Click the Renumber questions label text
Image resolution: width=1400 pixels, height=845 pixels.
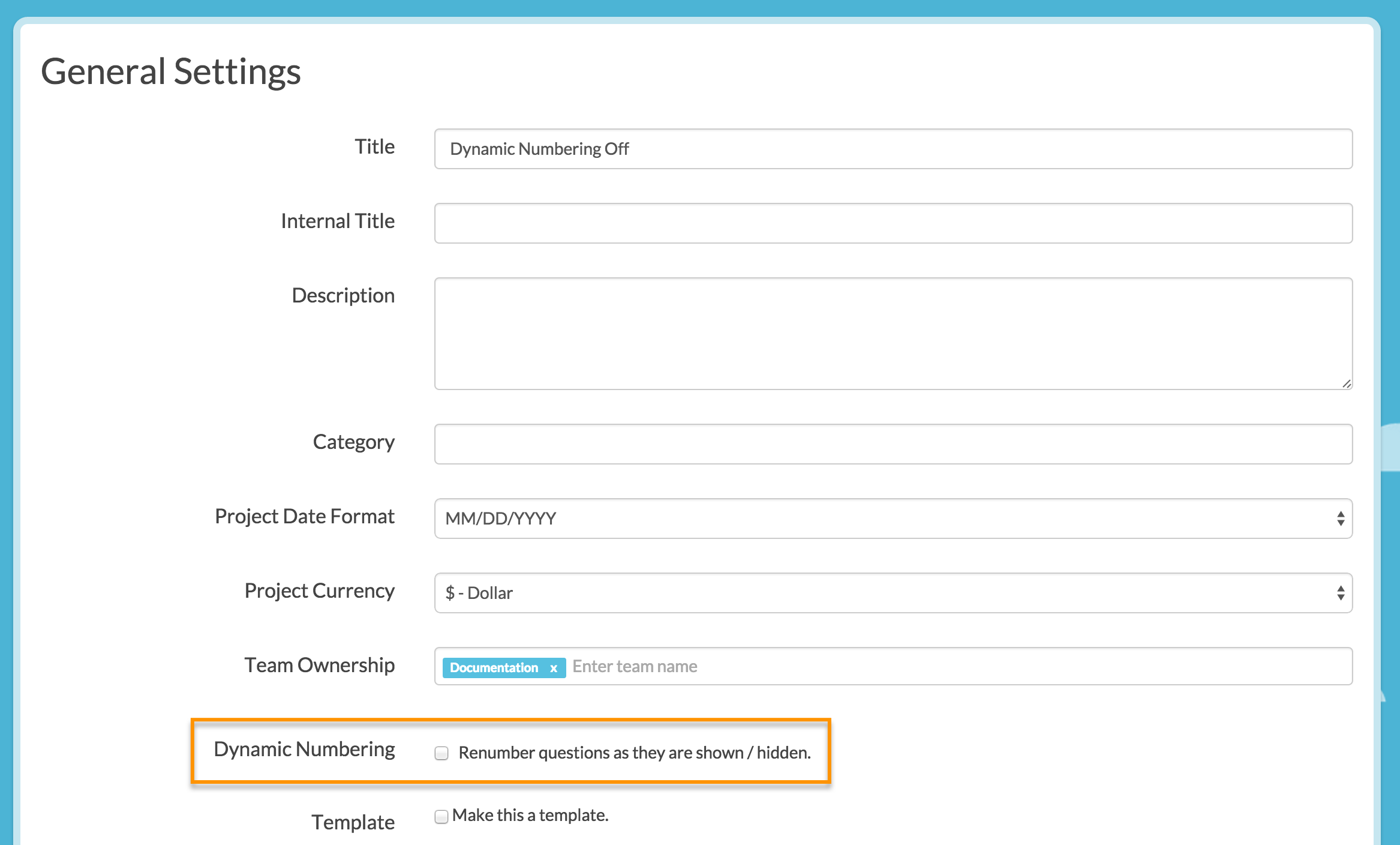pos(634,753)
